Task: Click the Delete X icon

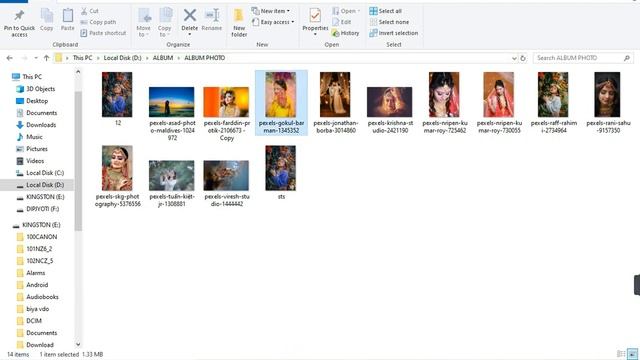Action: click(x=190, y=16)
